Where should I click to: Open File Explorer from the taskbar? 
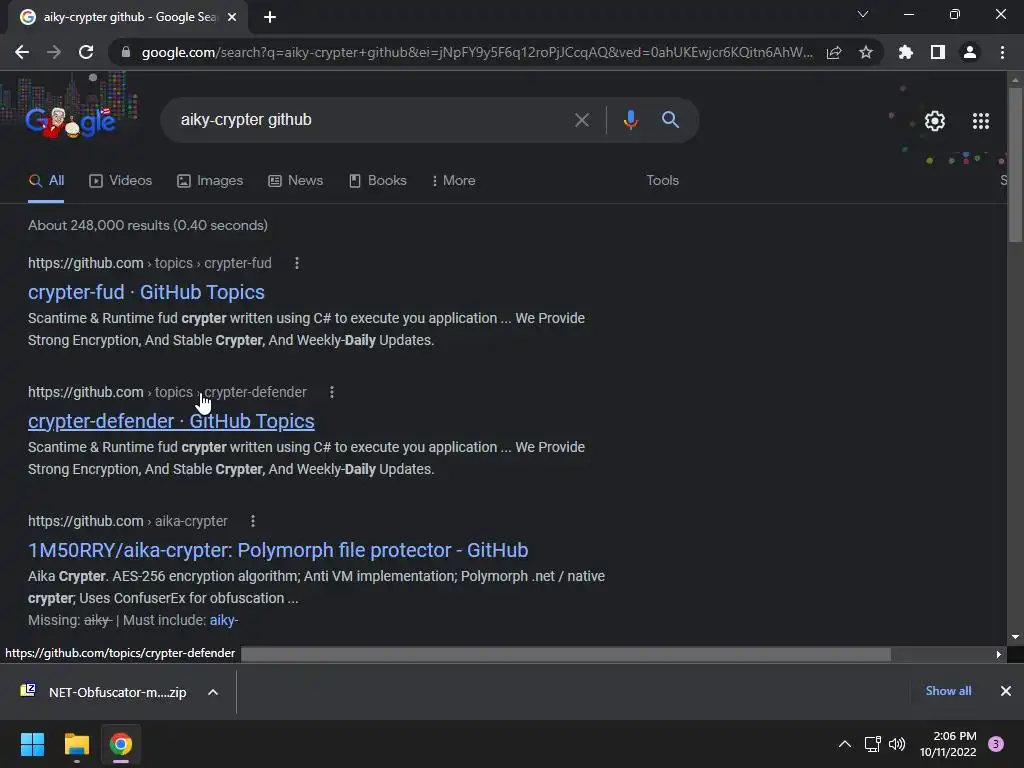[x=76, y=744]
